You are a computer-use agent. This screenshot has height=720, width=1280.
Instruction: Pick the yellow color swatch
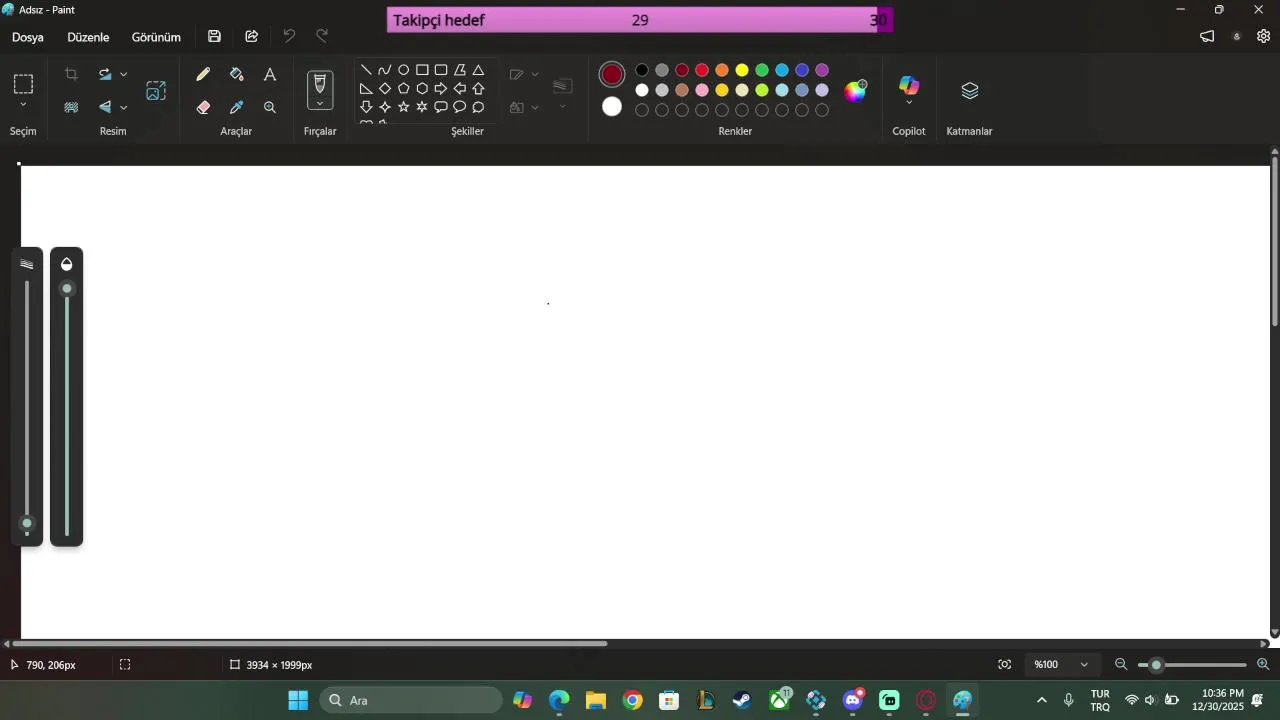pyautogui.click(x=742, y=70)
